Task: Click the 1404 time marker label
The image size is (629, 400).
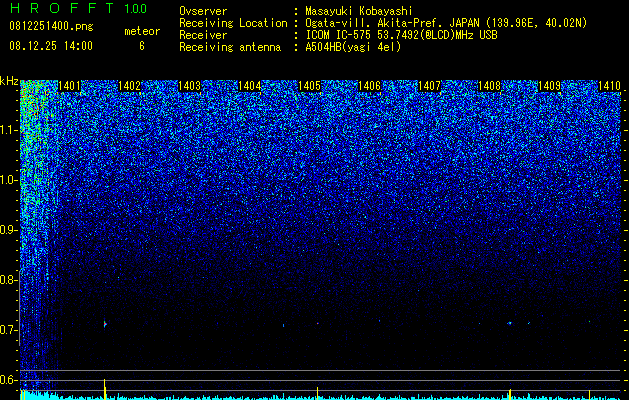Action: pyautogui.click(x=250, y=85)
